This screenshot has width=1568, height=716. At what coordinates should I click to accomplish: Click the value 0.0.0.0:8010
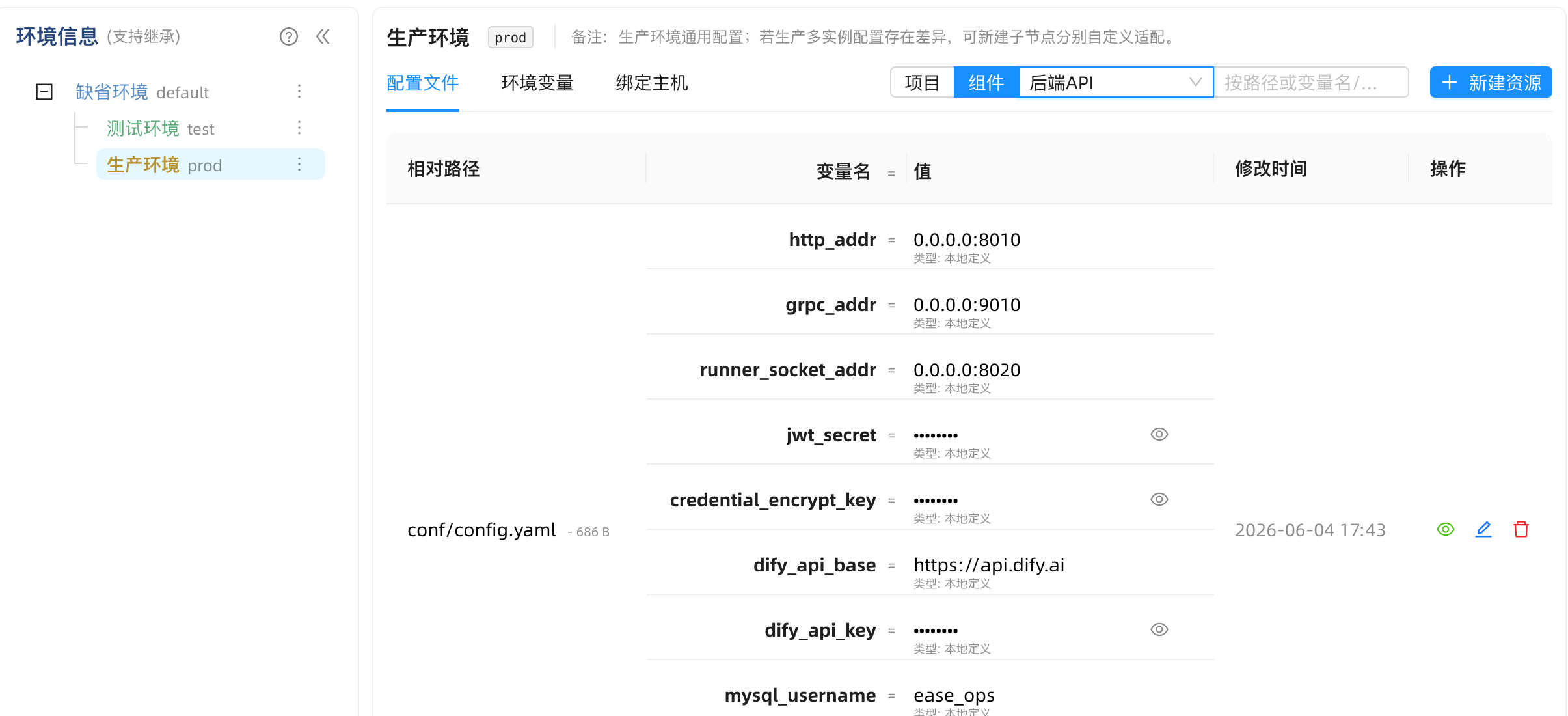[967, 240]
